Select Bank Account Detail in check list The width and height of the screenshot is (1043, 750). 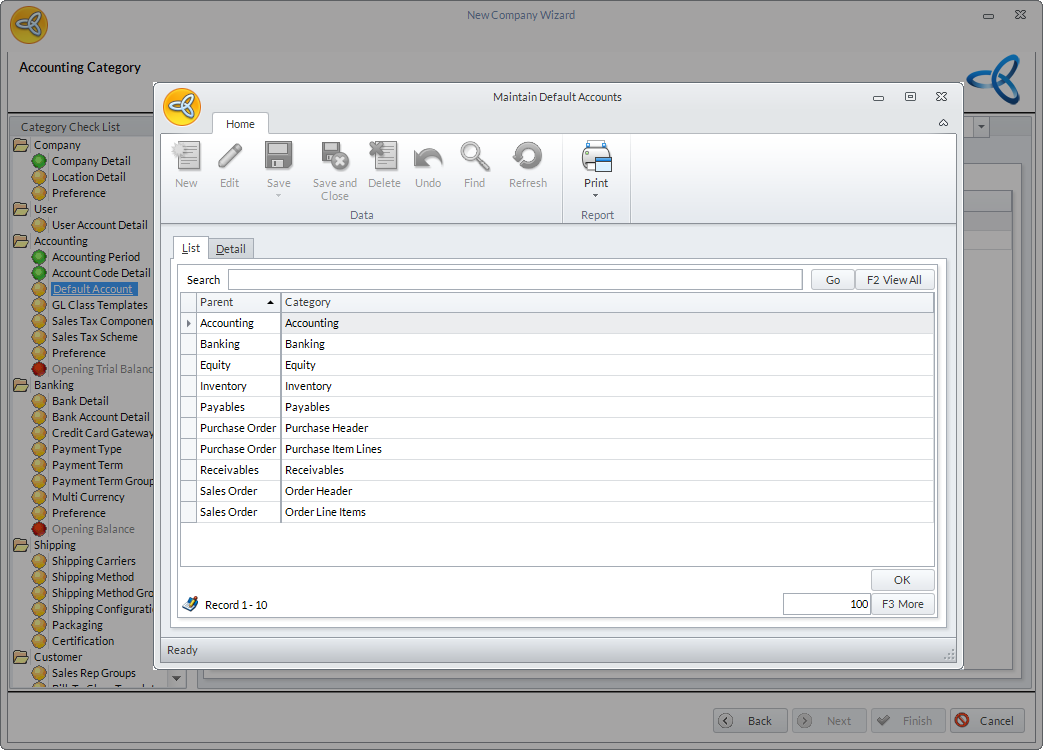[100, 417]
